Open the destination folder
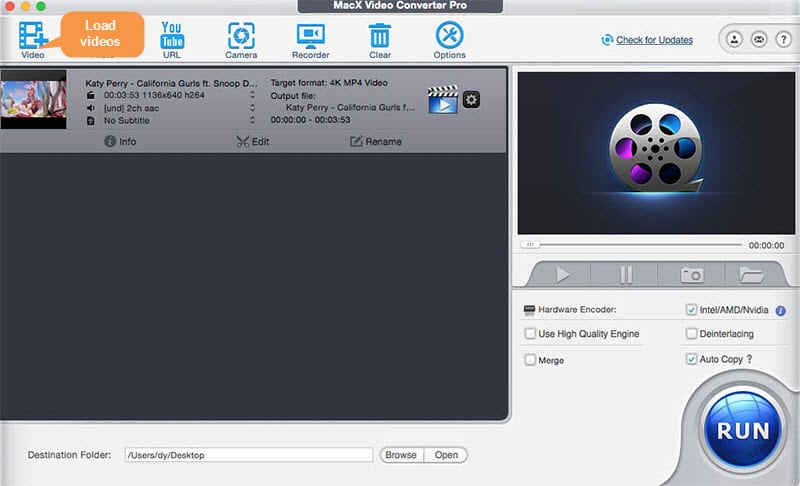 point(446,455)
